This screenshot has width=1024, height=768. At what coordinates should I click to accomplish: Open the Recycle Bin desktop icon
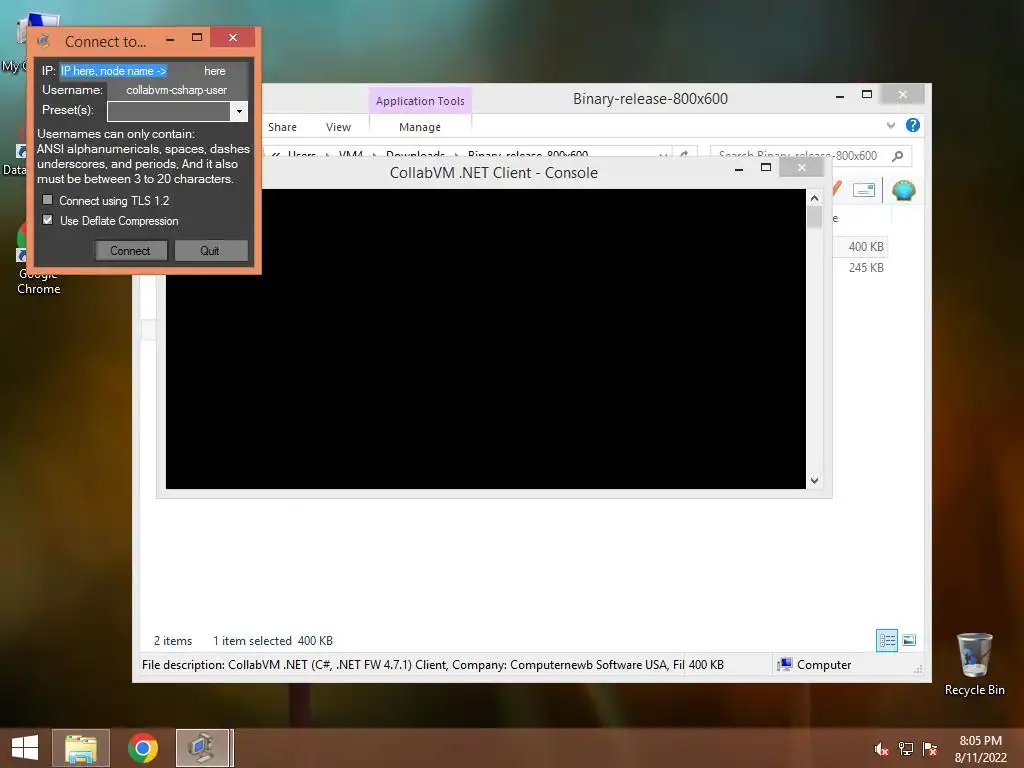pyautogui.click(x=974, y=664)
